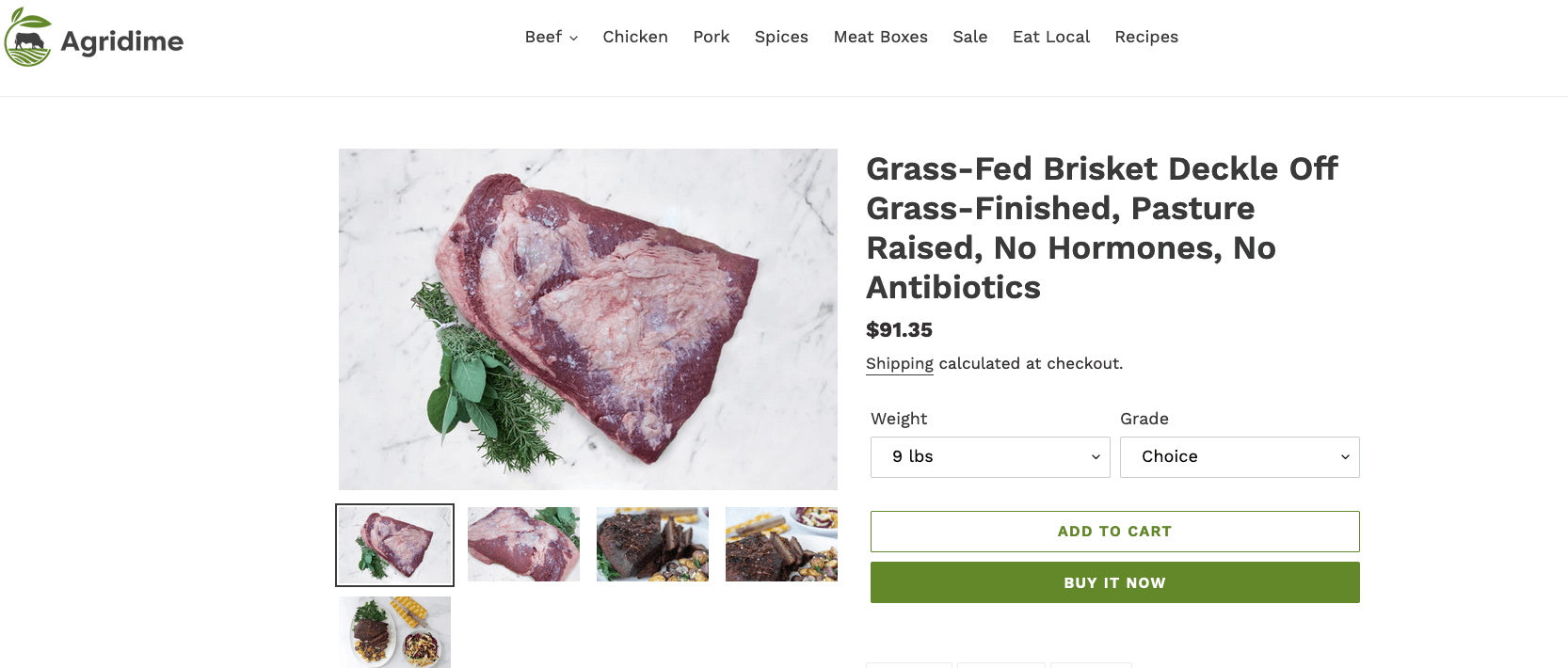Open the plated brisket meal thumbnail
The height and width of the screenshot is (668, 1568).
[x=394, y=631]
